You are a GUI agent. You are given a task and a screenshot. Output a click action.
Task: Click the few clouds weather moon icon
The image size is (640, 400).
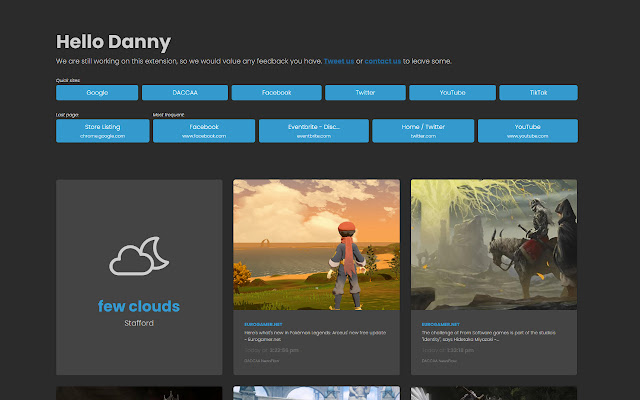pos(139,256)
